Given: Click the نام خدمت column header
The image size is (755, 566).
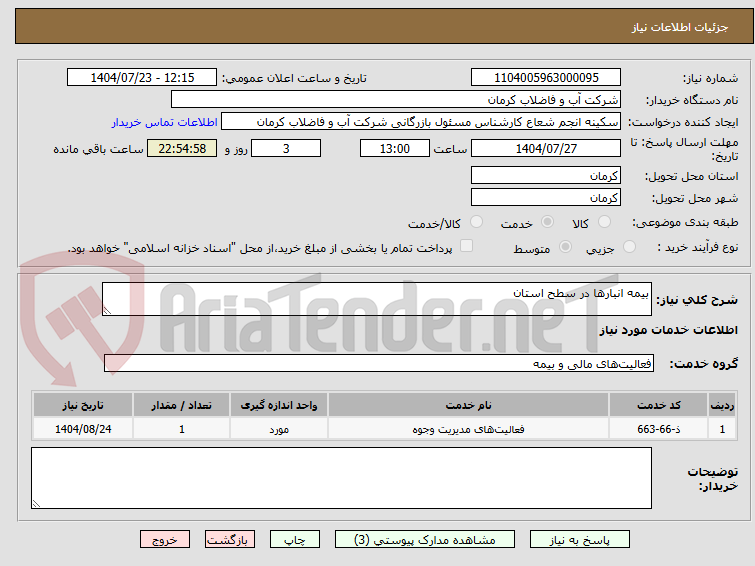Looking at the screenshot, I should tap(469, 405).
